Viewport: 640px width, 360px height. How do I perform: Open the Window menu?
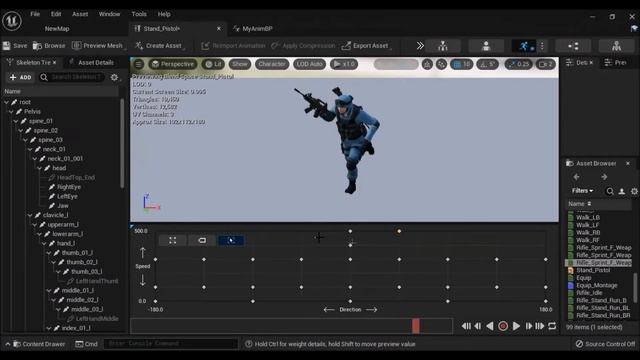[109, 14]
